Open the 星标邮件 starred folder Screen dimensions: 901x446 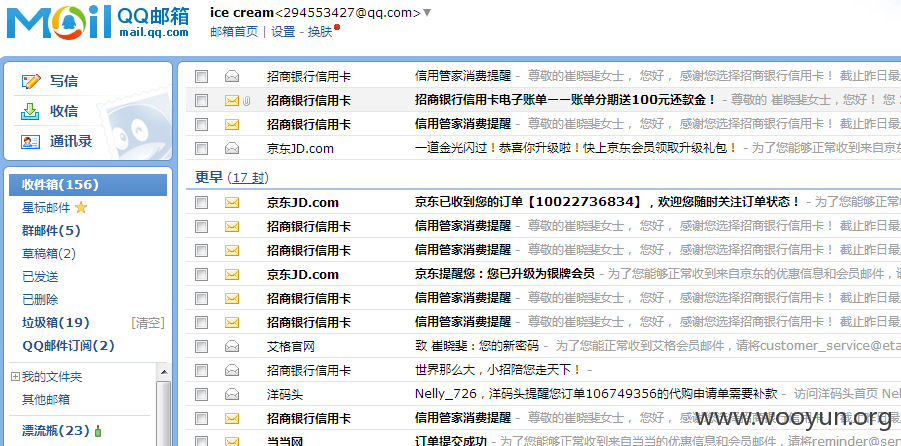click(x=46, y=207)
